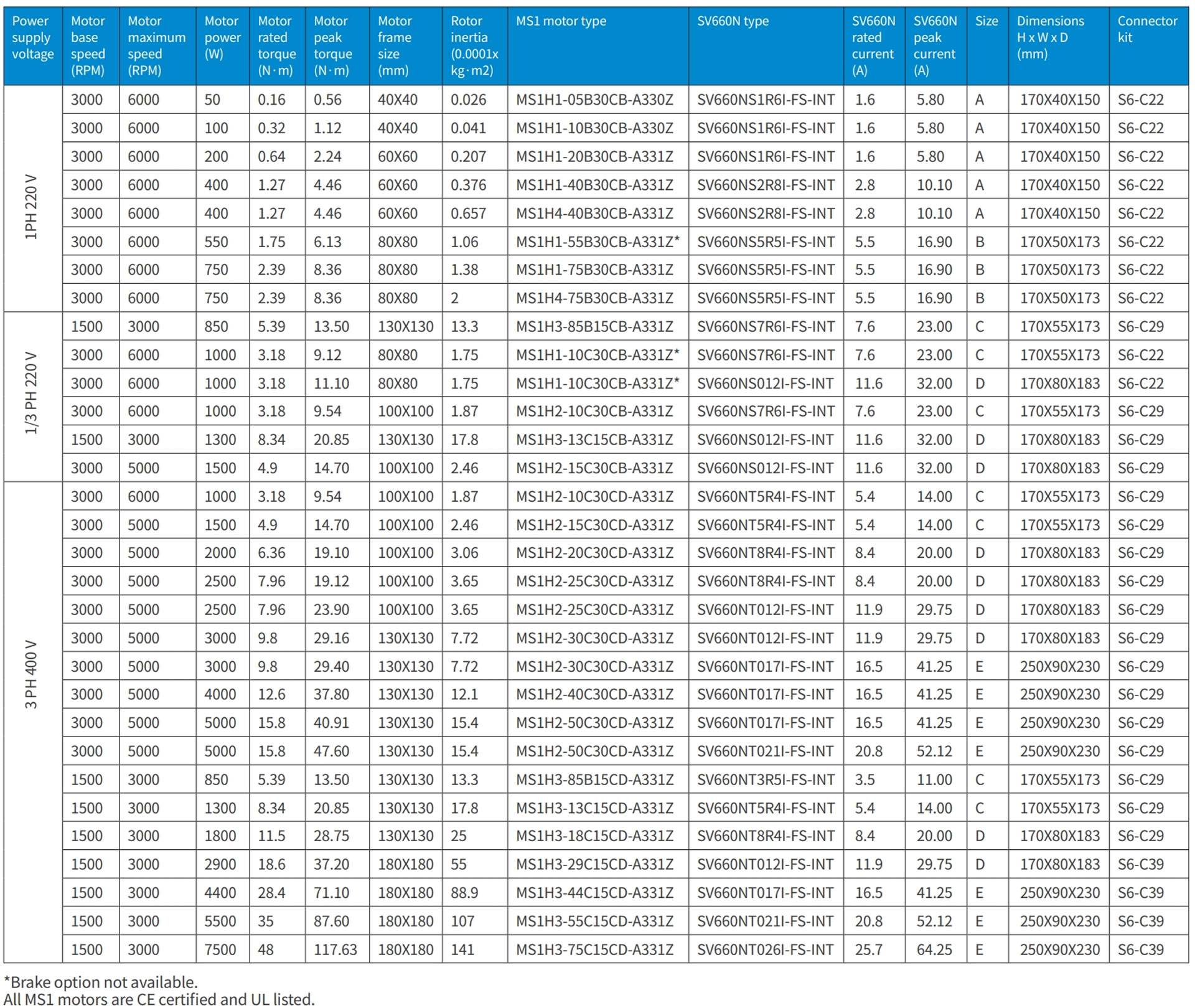
Task: Click rated torque value 28.4
Action: 271,893
